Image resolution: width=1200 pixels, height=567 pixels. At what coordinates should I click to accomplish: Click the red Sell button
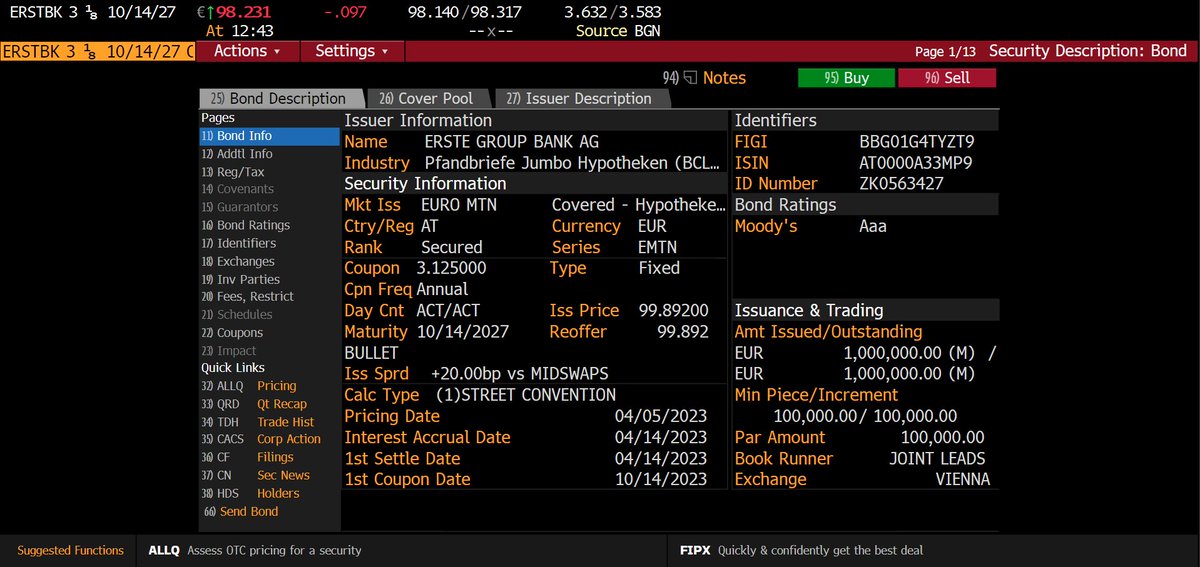click(947, 78)
